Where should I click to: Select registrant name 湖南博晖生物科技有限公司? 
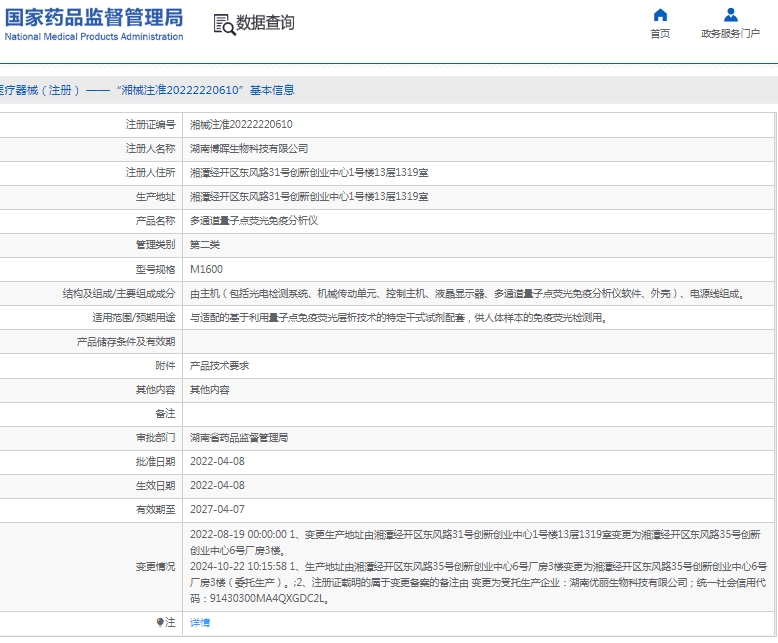tap(249, 149)
